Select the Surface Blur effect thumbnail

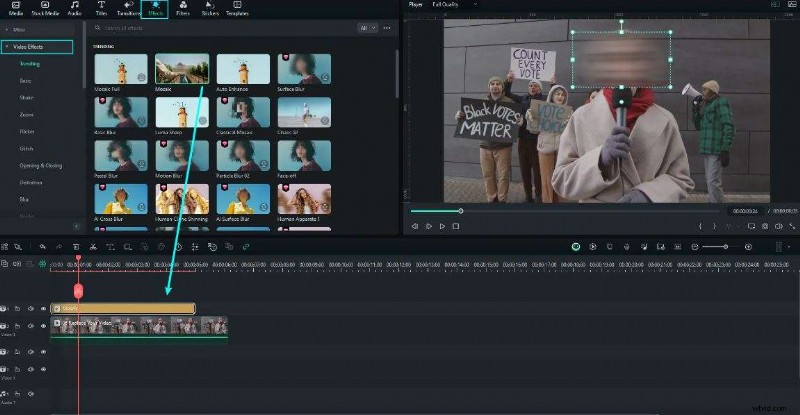304,69
